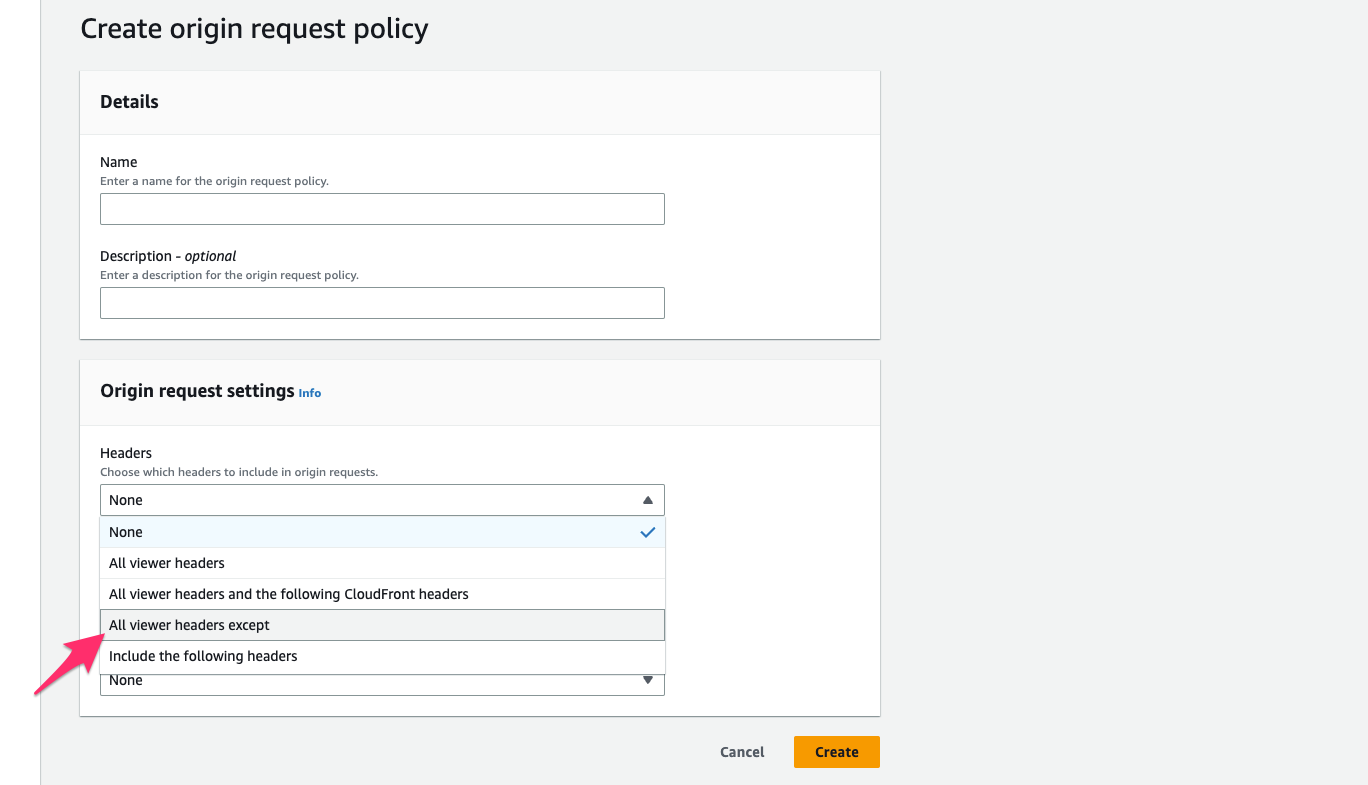Image resolution: width=1368 pixels, height=785 pixels.
Task: Click the "Name" field label
Action: (119, 162)
